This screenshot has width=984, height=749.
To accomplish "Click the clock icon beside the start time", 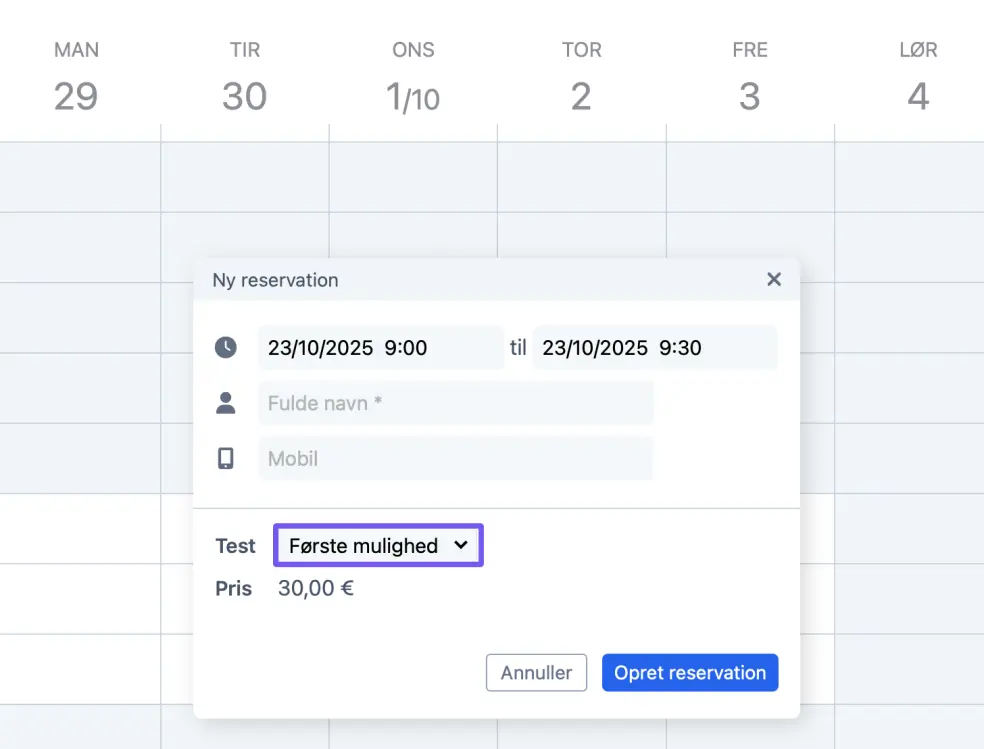I will pos(226,348).
